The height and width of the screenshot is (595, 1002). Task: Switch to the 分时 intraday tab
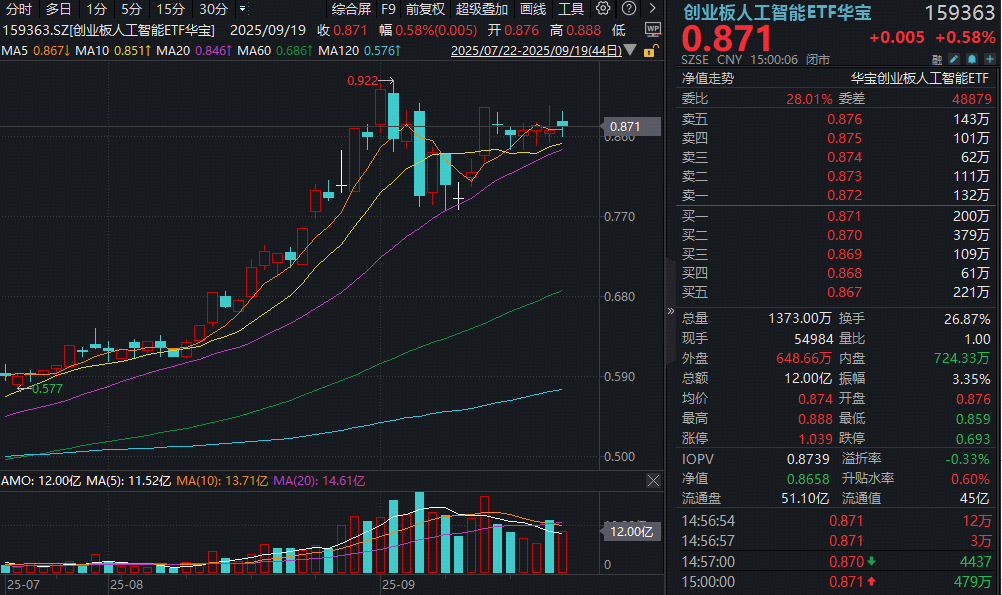[17, 8]
